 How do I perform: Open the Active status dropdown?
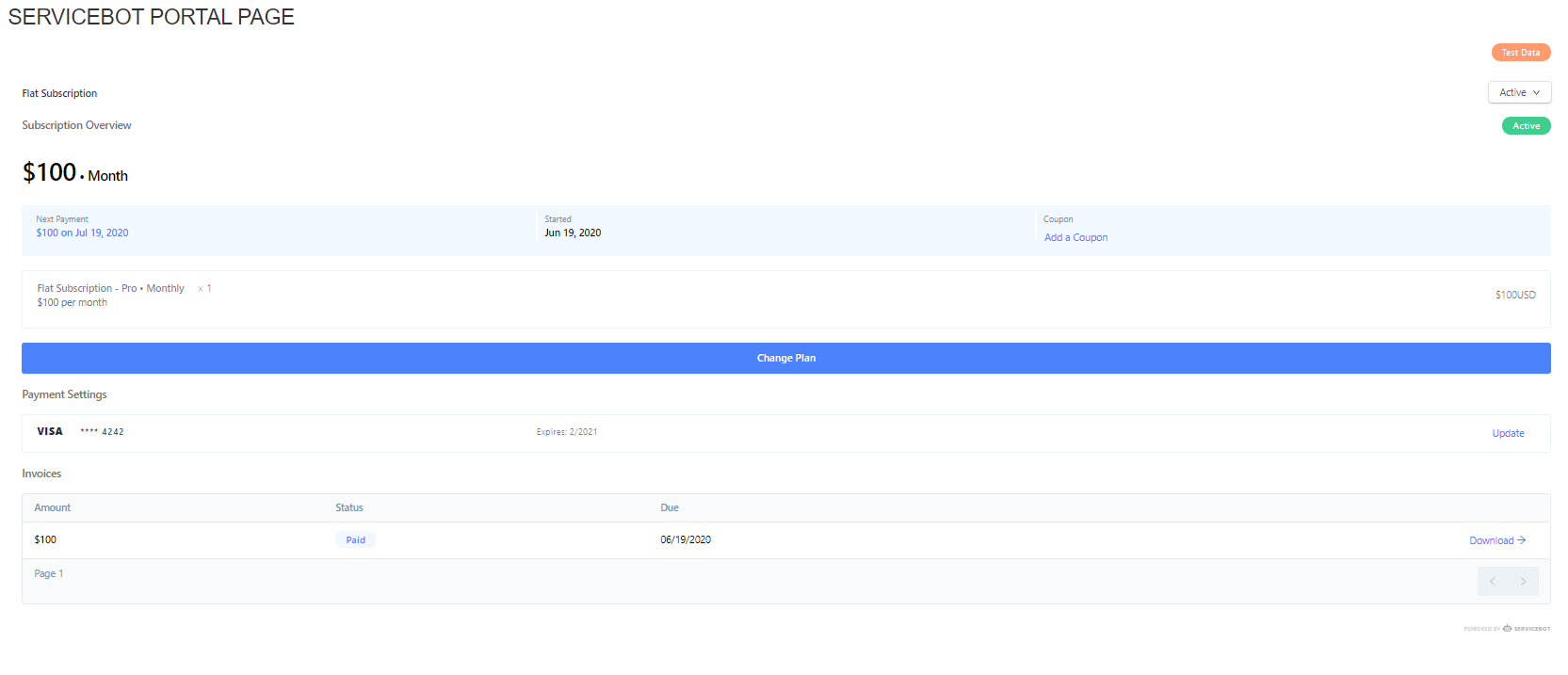point(1518,92)
